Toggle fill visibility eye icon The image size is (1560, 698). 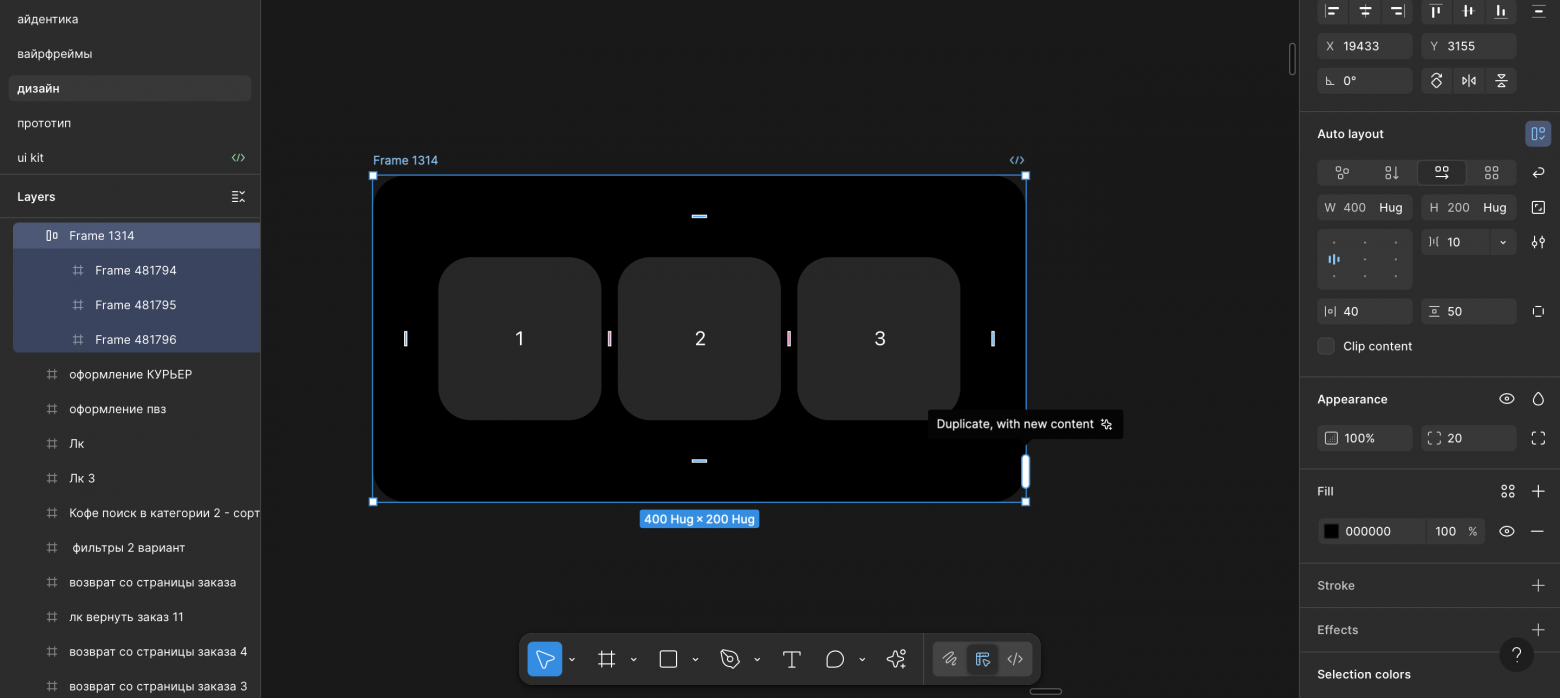coord(1506,531)
